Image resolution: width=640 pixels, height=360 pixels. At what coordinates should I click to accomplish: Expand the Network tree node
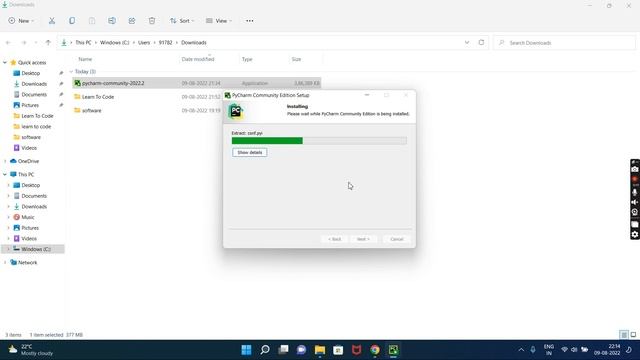[x=5, y=262]
